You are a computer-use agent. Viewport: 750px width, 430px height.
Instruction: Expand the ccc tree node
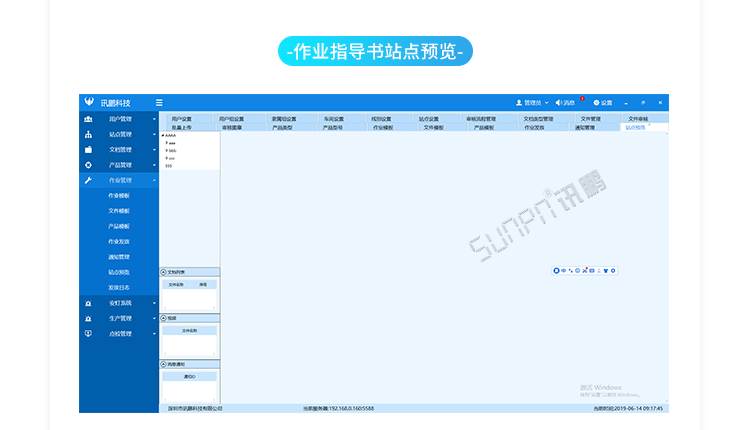click(x=166, y=158)
